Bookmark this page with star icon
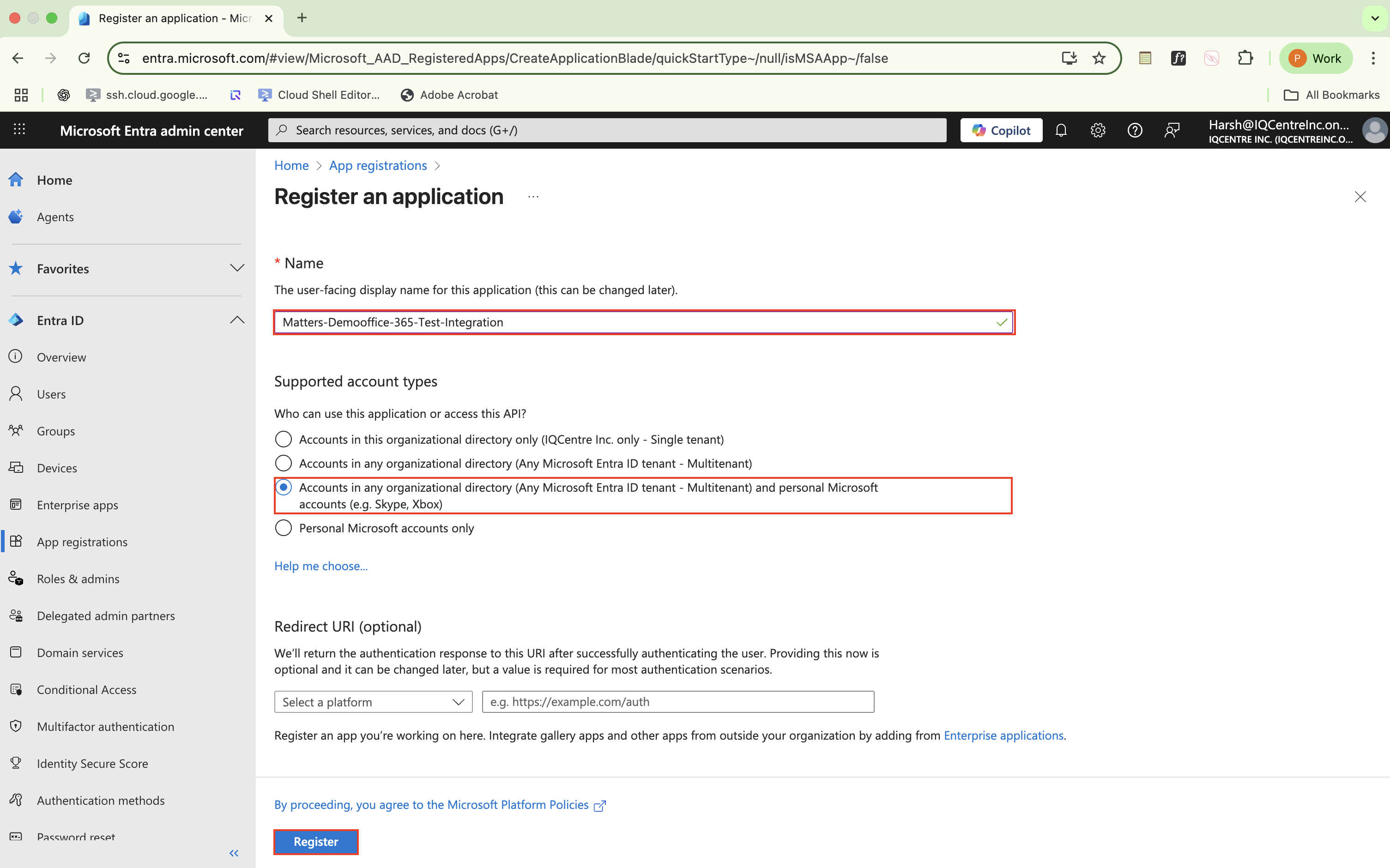 [x=1099, y=58]
